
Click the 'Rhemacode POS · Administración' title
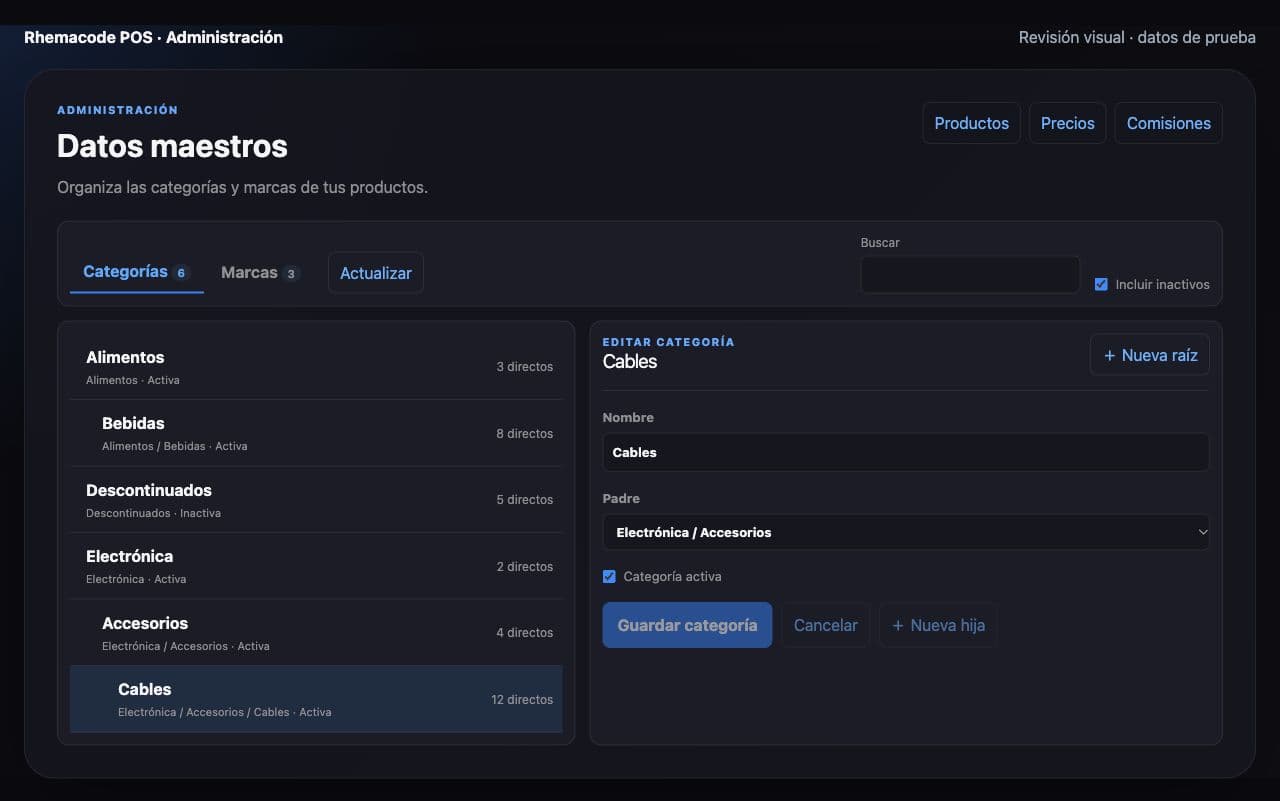pos(153,37)
